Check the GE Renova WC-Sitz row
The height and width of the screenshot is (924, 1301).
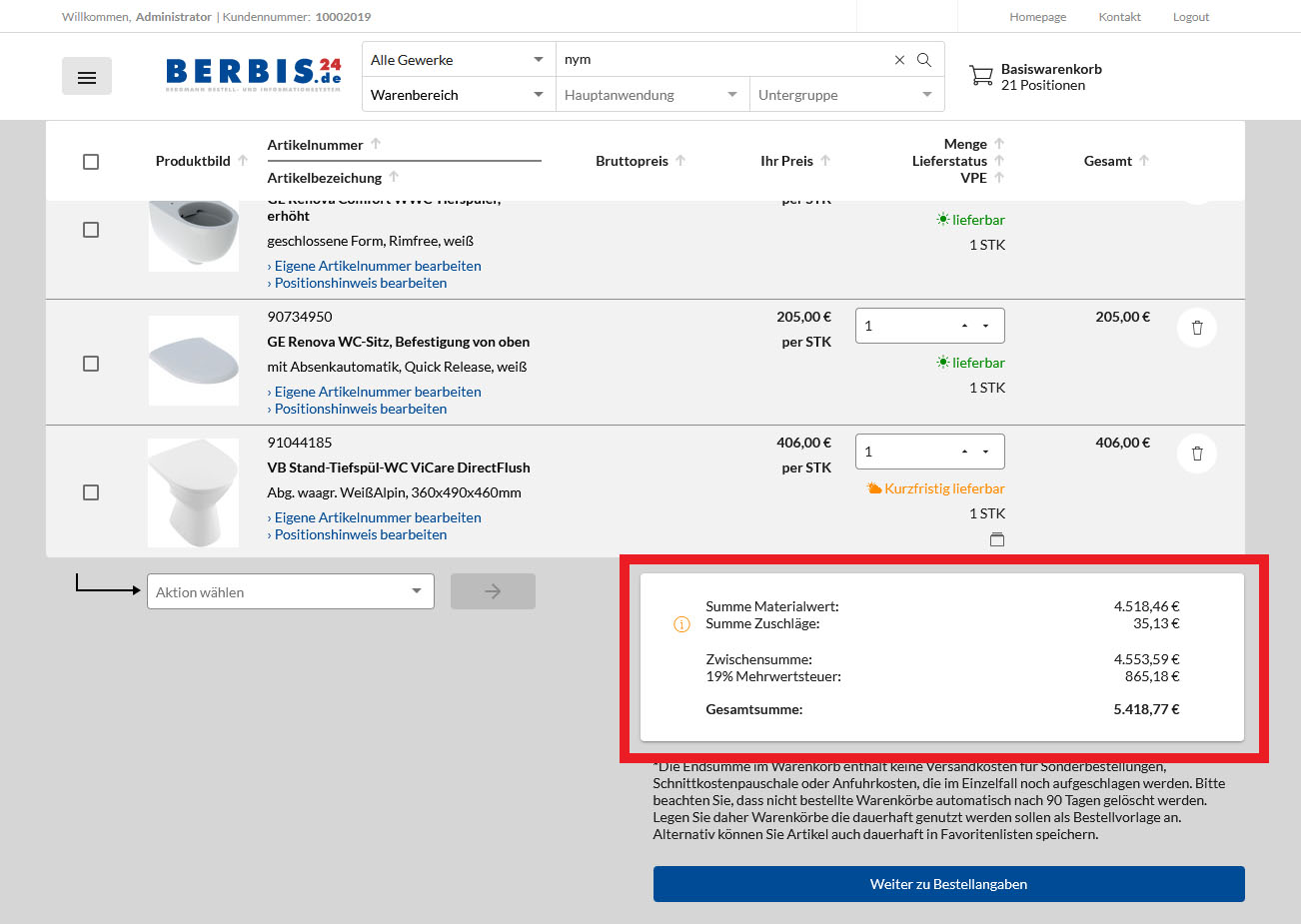[x=91, y=364]
